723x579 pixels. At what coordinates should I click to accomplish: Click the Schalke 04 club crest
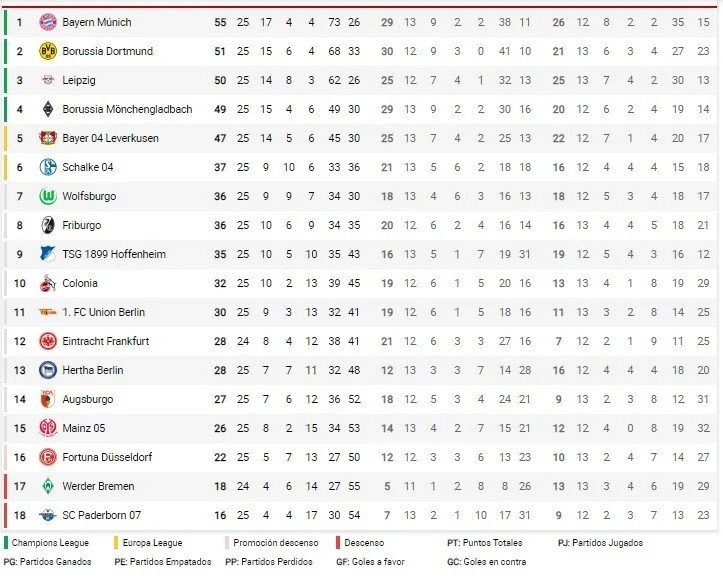click(48, 167)
